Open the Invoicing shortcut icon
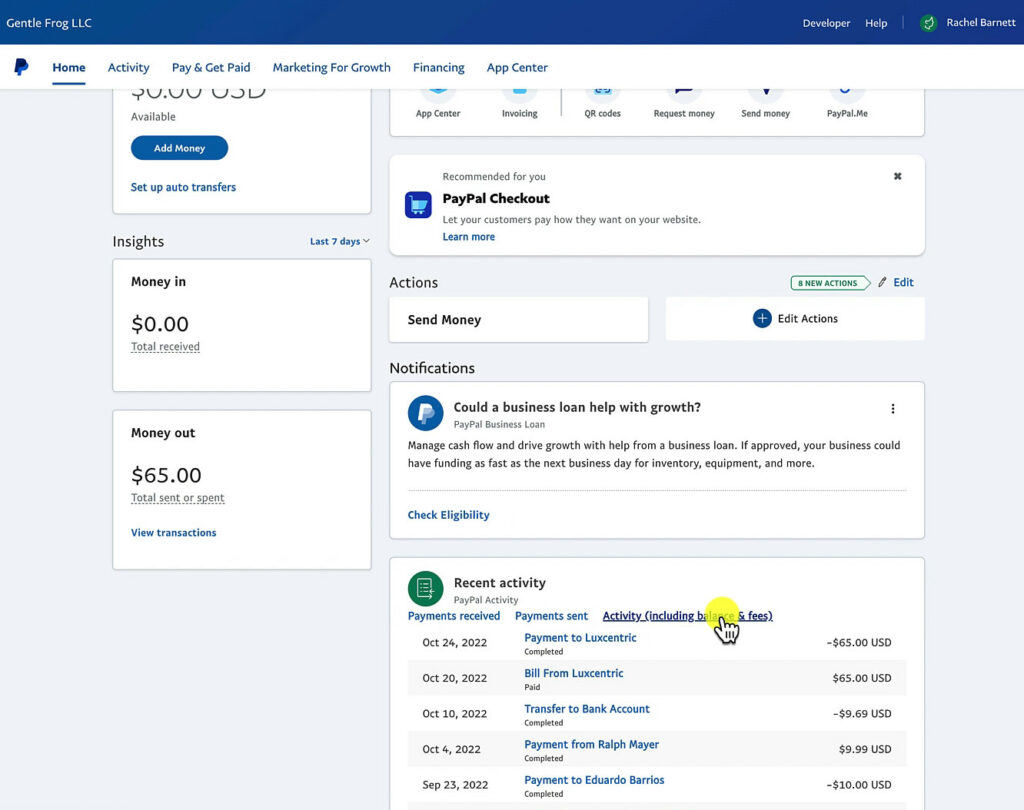Image resolution: width=1024 pixels, height=810 pixels. coord(519,90)
